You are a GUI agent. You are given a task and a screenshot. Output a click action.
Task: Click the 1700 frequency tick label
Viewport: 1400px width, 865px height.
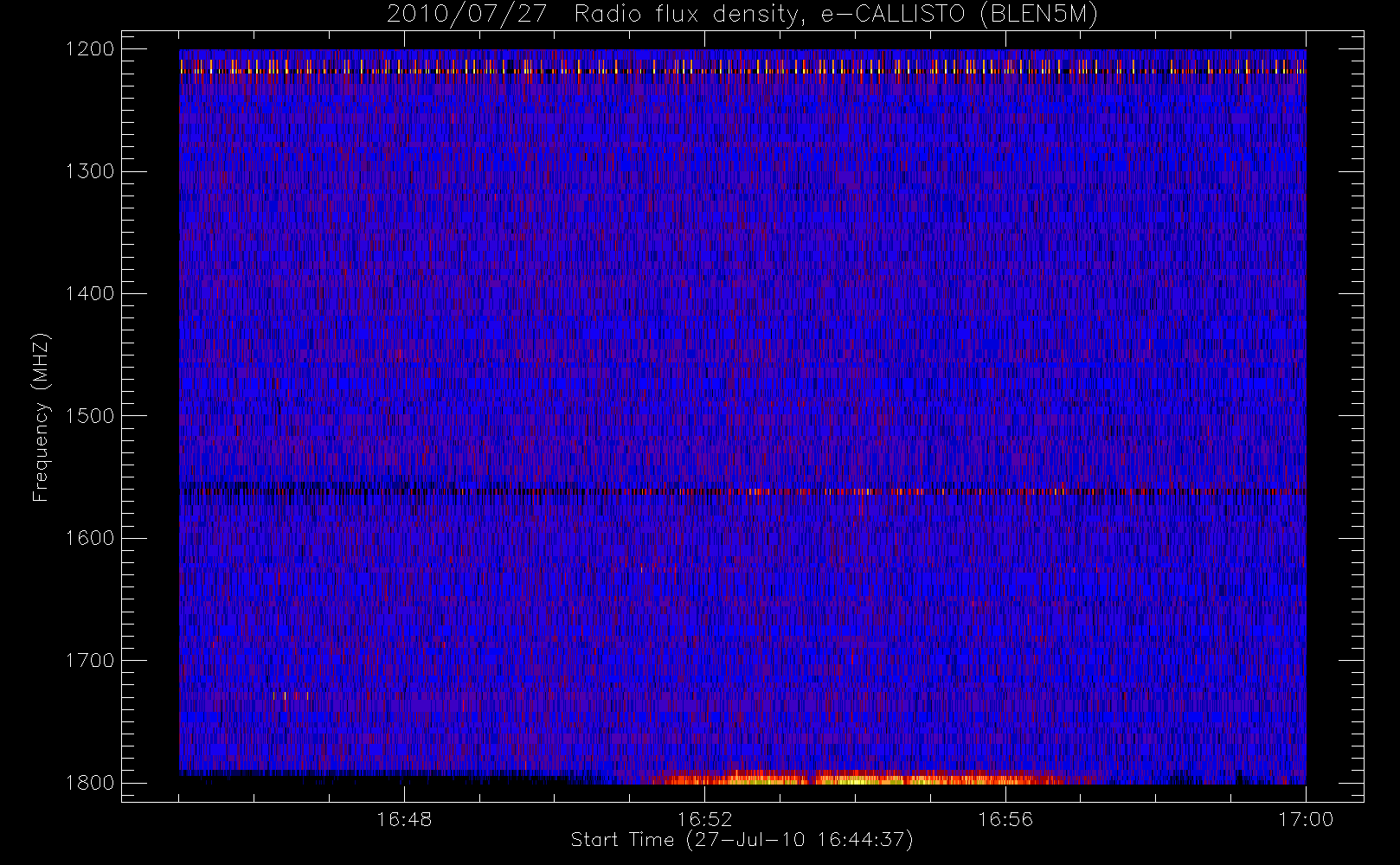point(91,660)
